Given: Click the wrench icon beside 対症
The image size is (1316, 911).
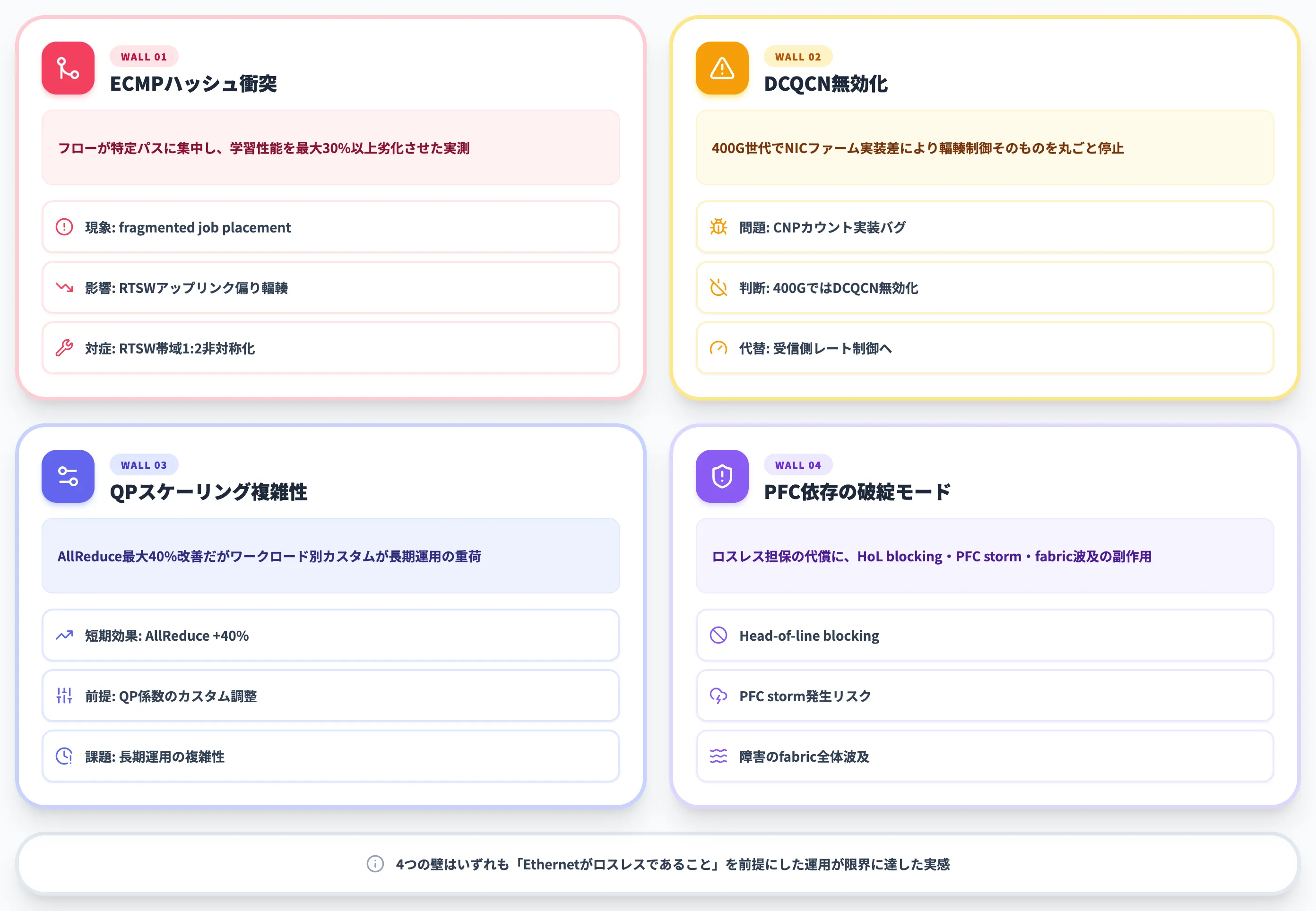Looking at the screenshot, I should (64, 348).
